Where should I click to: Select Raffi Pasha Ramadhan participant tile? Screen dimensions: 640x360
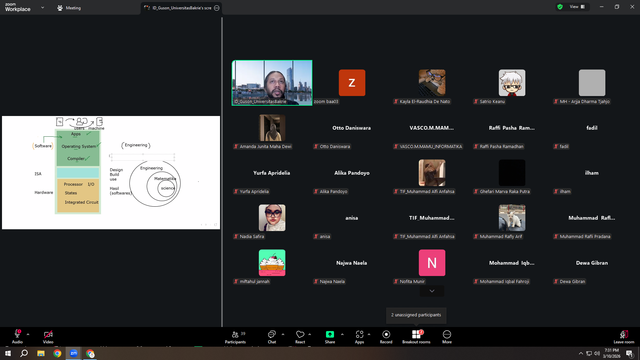(512, 128)
